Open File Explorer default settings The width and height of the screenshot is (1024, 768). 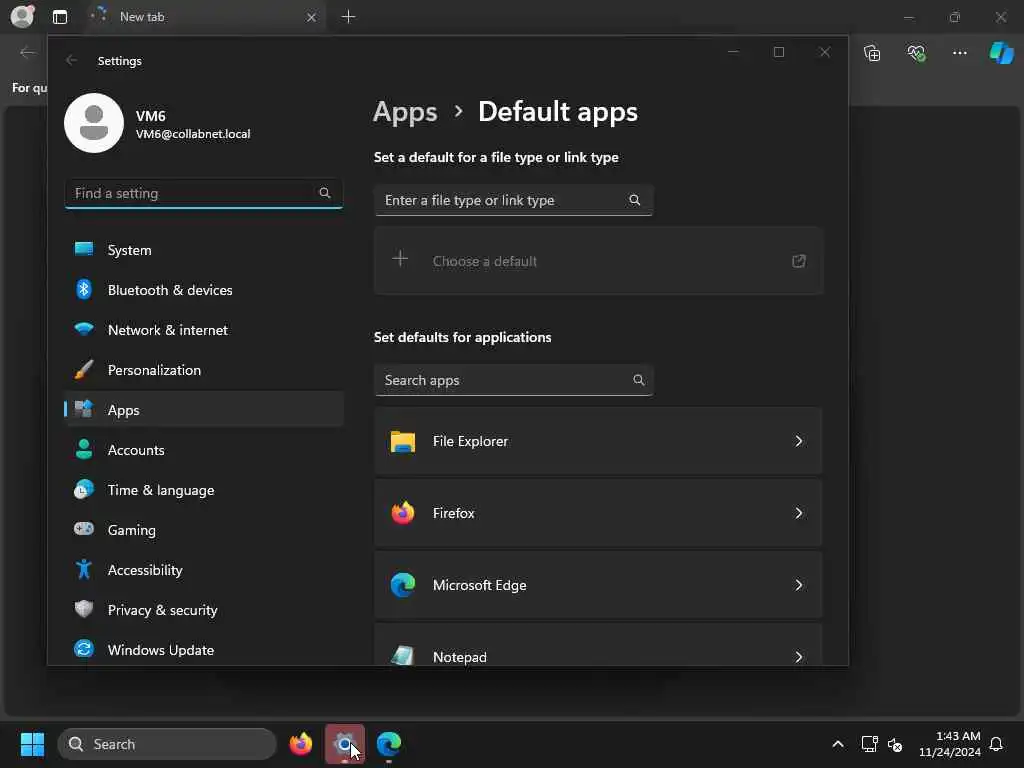pos(598,441)
